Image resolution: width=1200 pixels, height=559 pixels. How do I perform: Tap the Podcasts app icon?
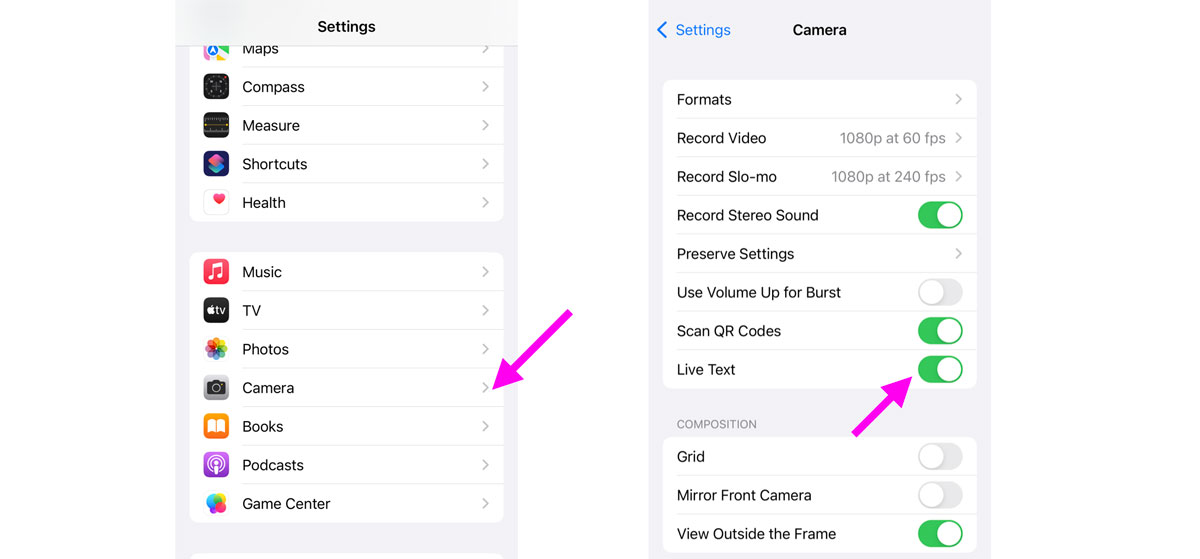point(216,465)
